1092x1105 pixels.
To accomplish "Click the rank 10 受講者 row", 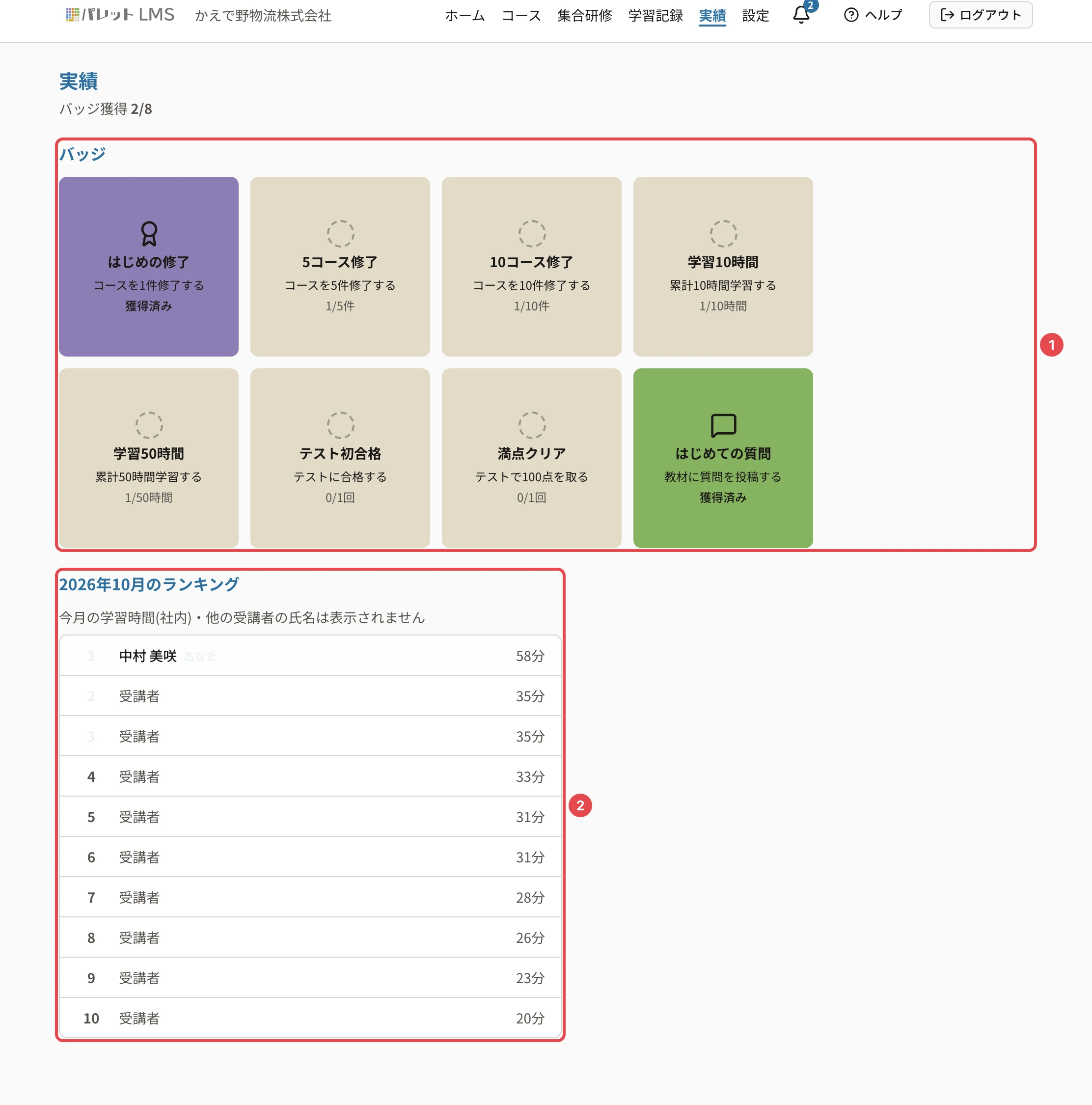I will pos(310,1018).
